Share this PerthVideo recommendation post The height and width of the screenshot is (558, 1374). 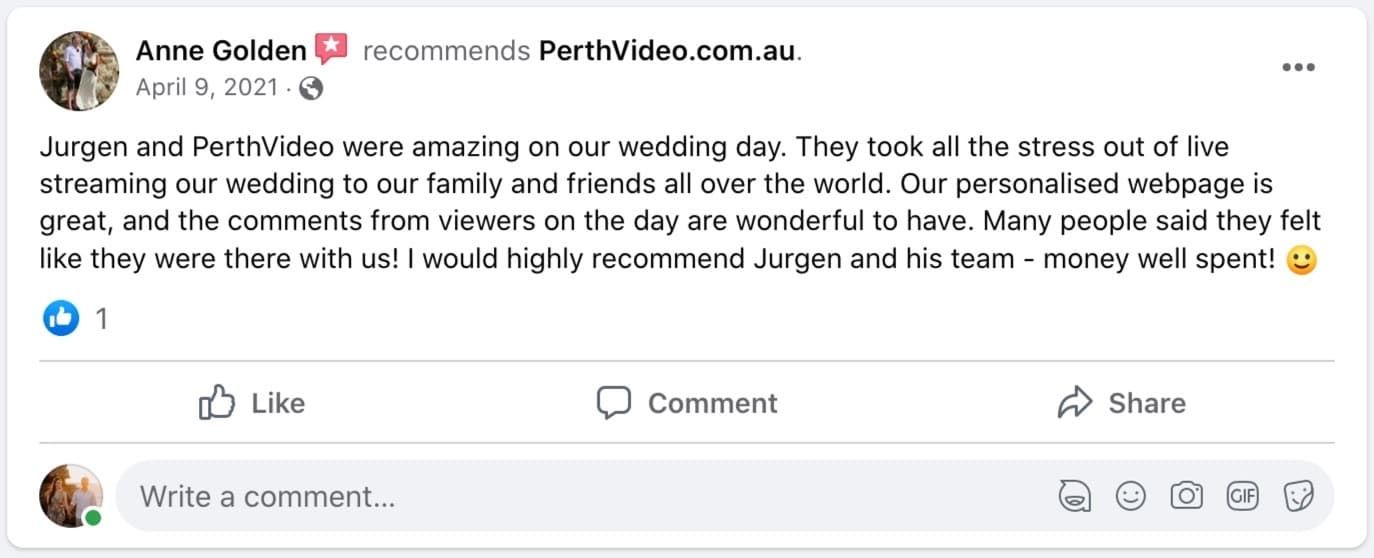click(1121, 403)
